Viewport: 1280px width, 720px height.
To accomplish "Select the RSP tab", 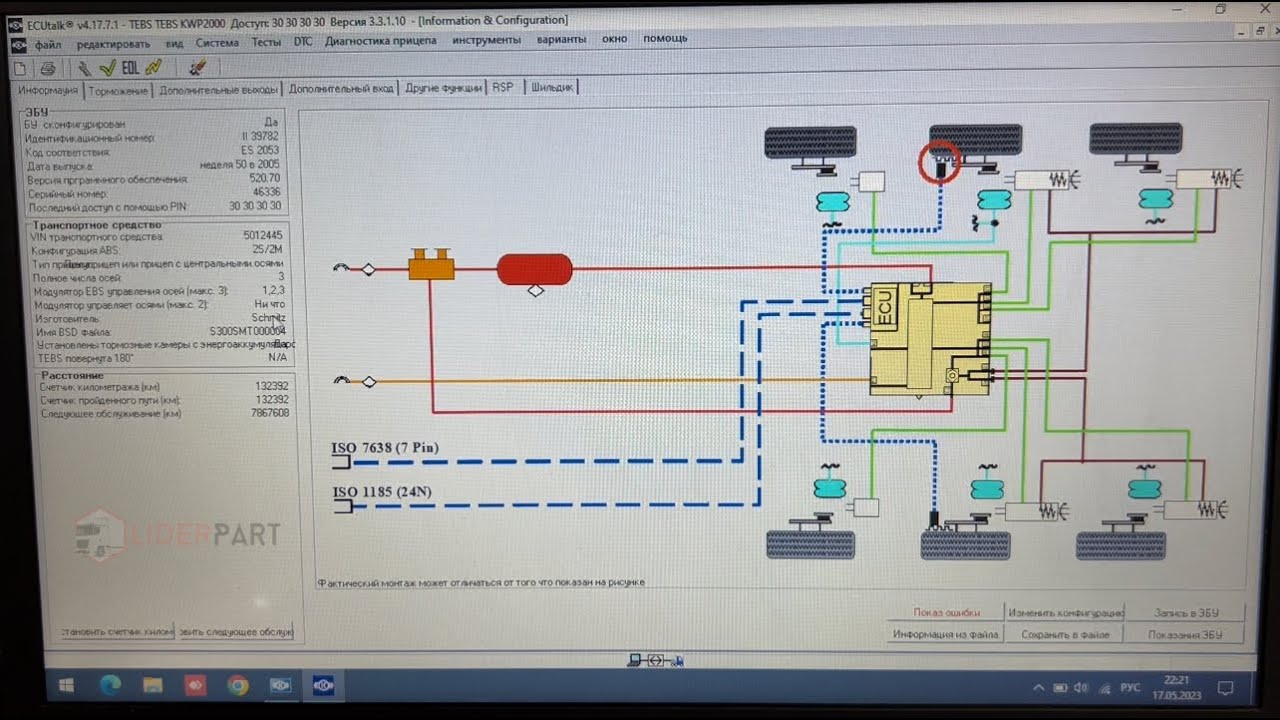I will [502, 88].
